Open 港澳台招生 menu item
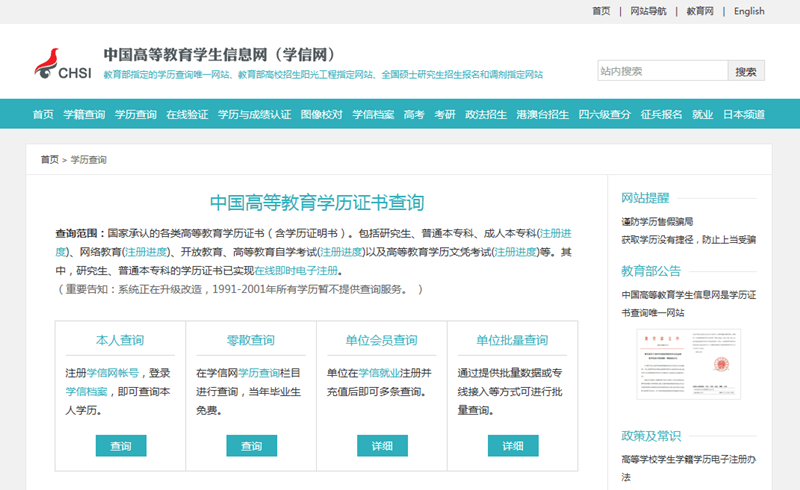The width and height of the screenshot is (800, 490). (542, 114)
